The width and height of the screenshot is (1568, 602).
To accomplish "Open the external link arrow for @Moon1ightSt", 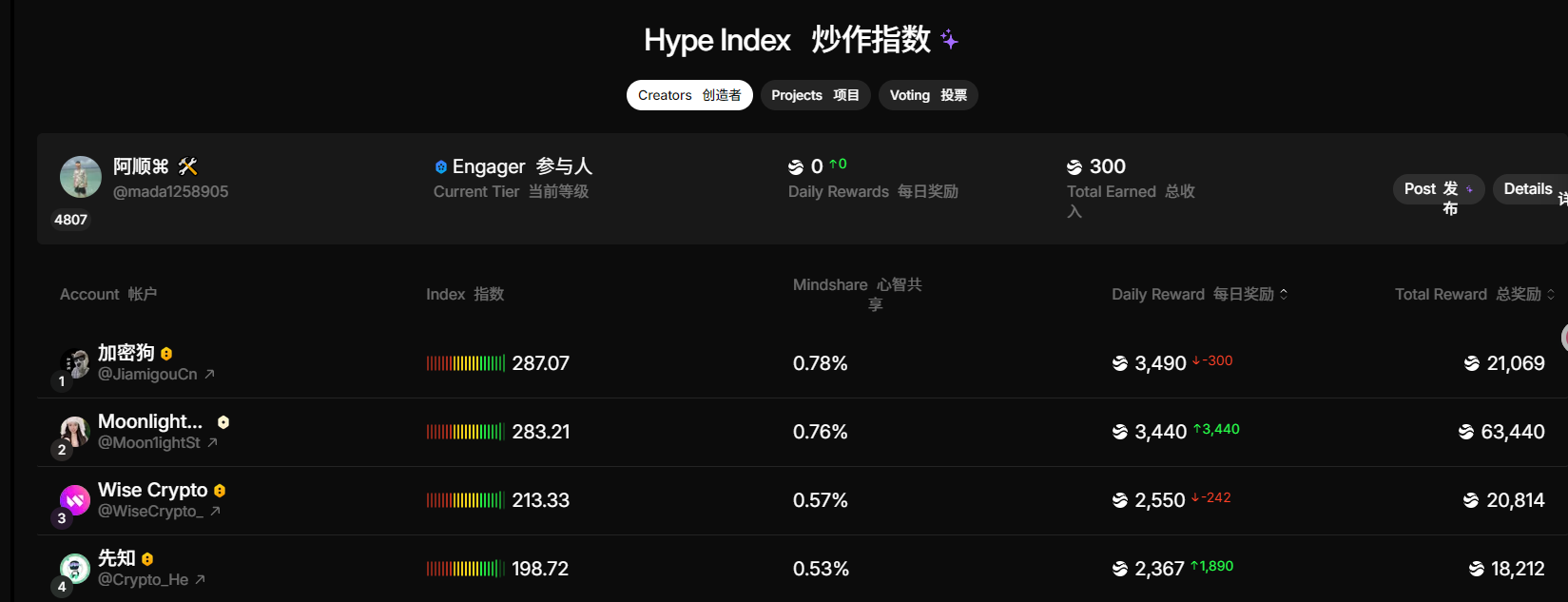I will [x=212, y=443].
